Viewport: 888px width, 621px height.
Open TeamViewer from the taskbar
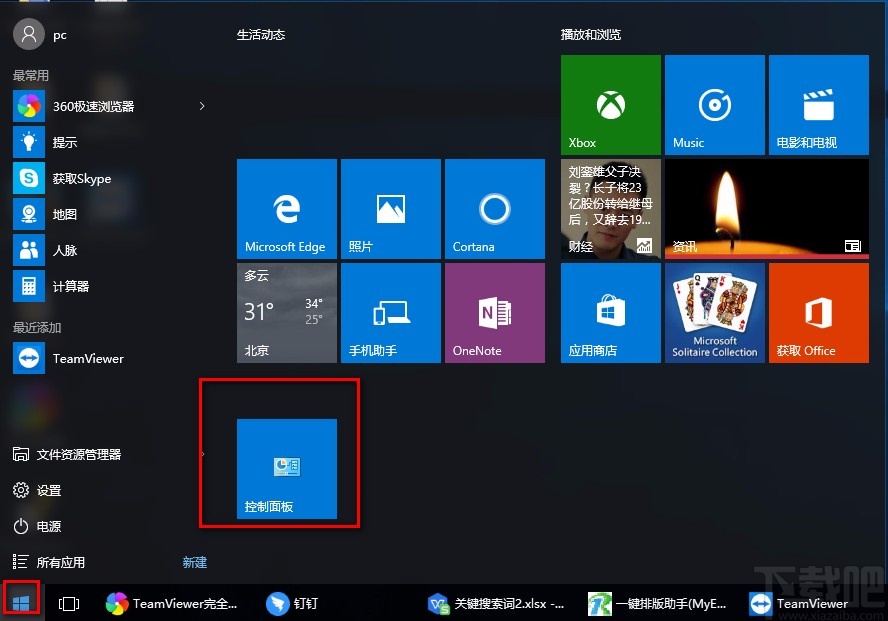[x=800, y=603]
